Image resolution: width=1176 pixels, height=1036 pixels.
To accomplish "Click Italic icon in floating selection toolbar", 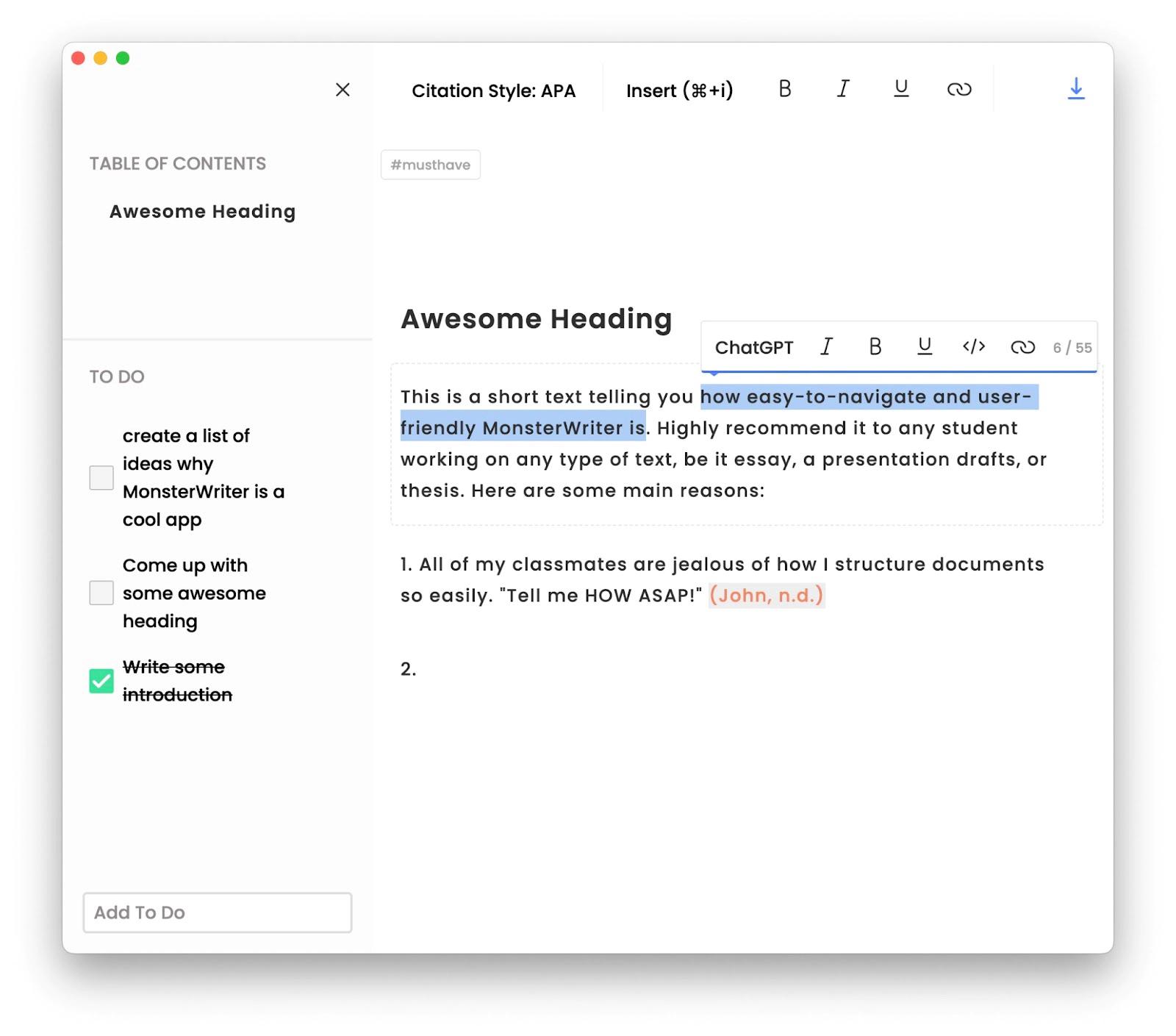I will point(826,346).
